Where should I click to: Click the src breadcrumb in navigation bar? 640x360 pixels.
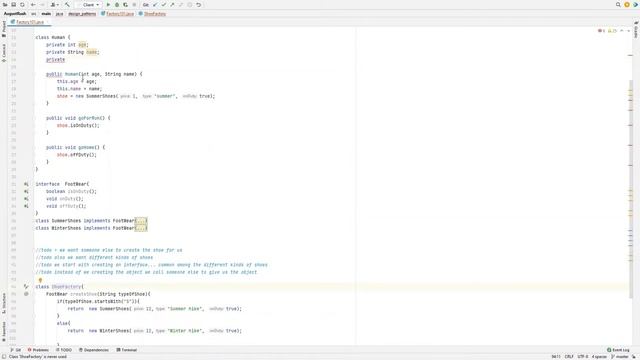tap(34, 13)
